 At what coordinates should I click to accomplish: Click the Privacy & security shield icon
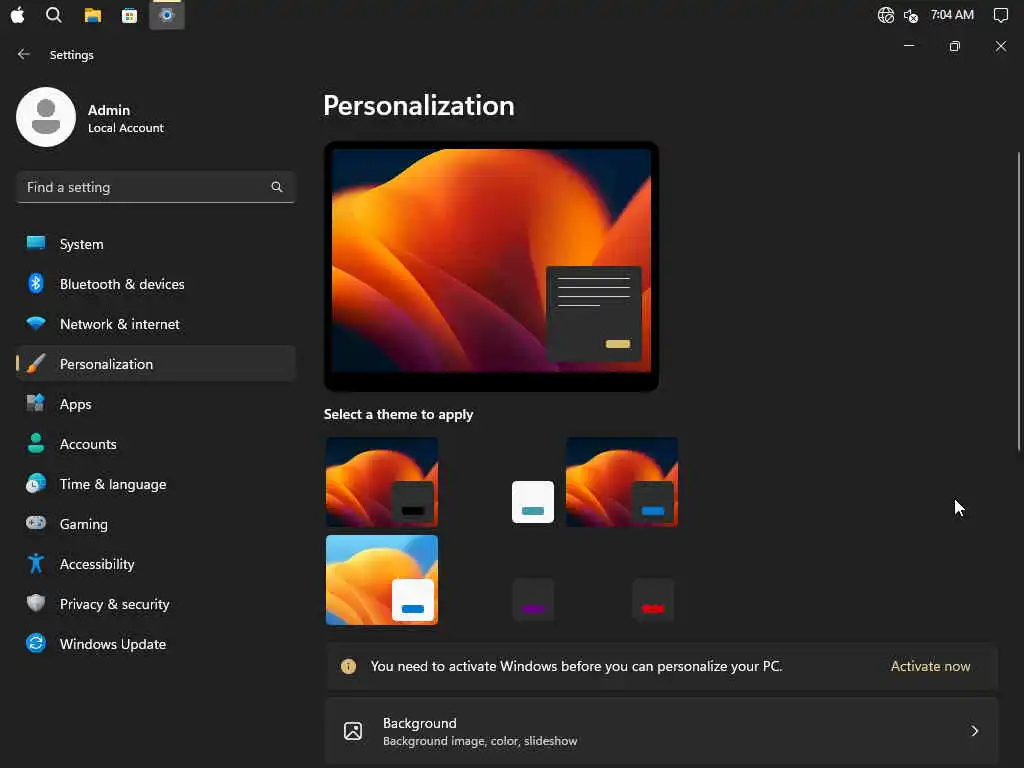pyautogui.click(x=36, y=603)
